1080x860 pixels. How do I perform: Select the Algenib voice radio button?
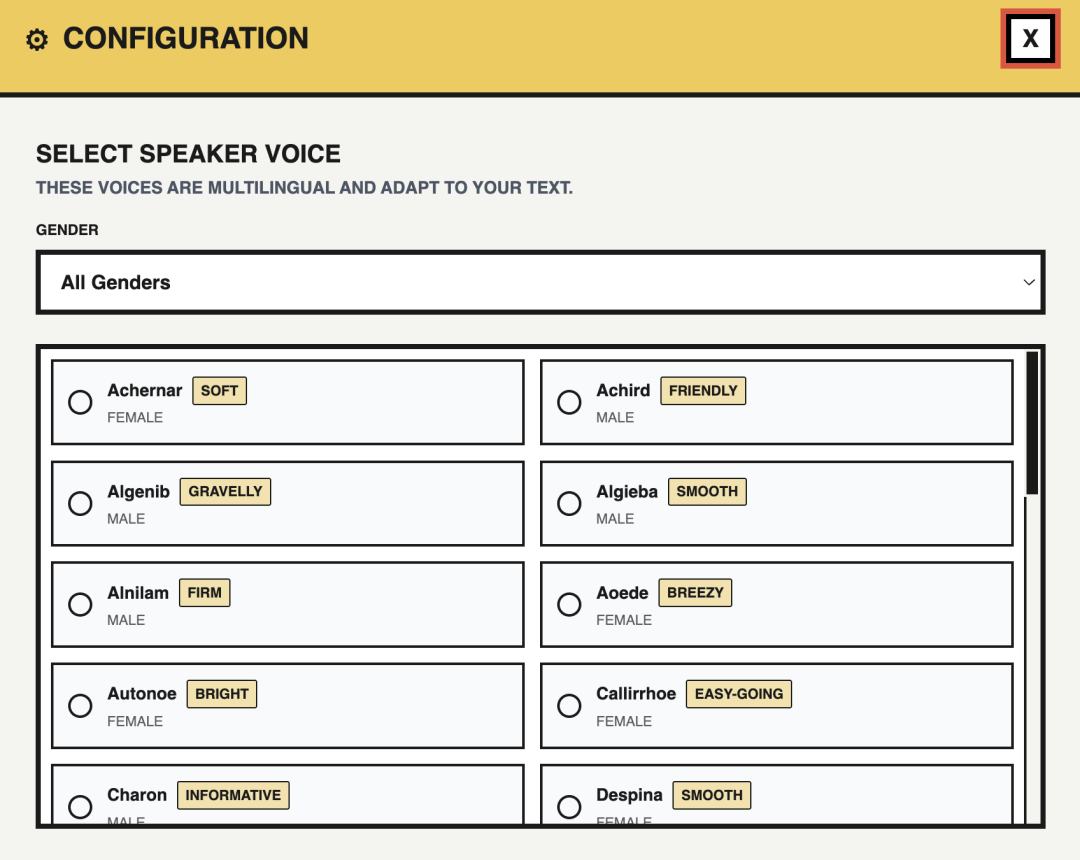click(x=80, y=503)
